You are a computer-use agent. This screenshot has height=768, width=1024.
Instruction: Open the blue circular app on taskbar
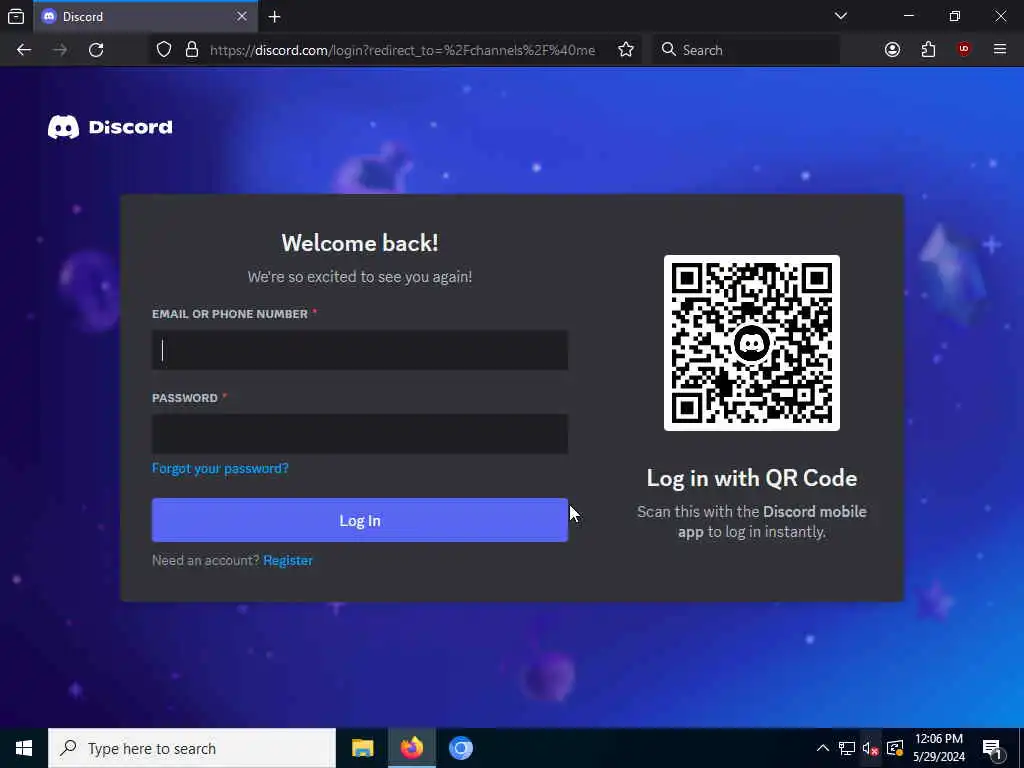click(x=460, y=748)
